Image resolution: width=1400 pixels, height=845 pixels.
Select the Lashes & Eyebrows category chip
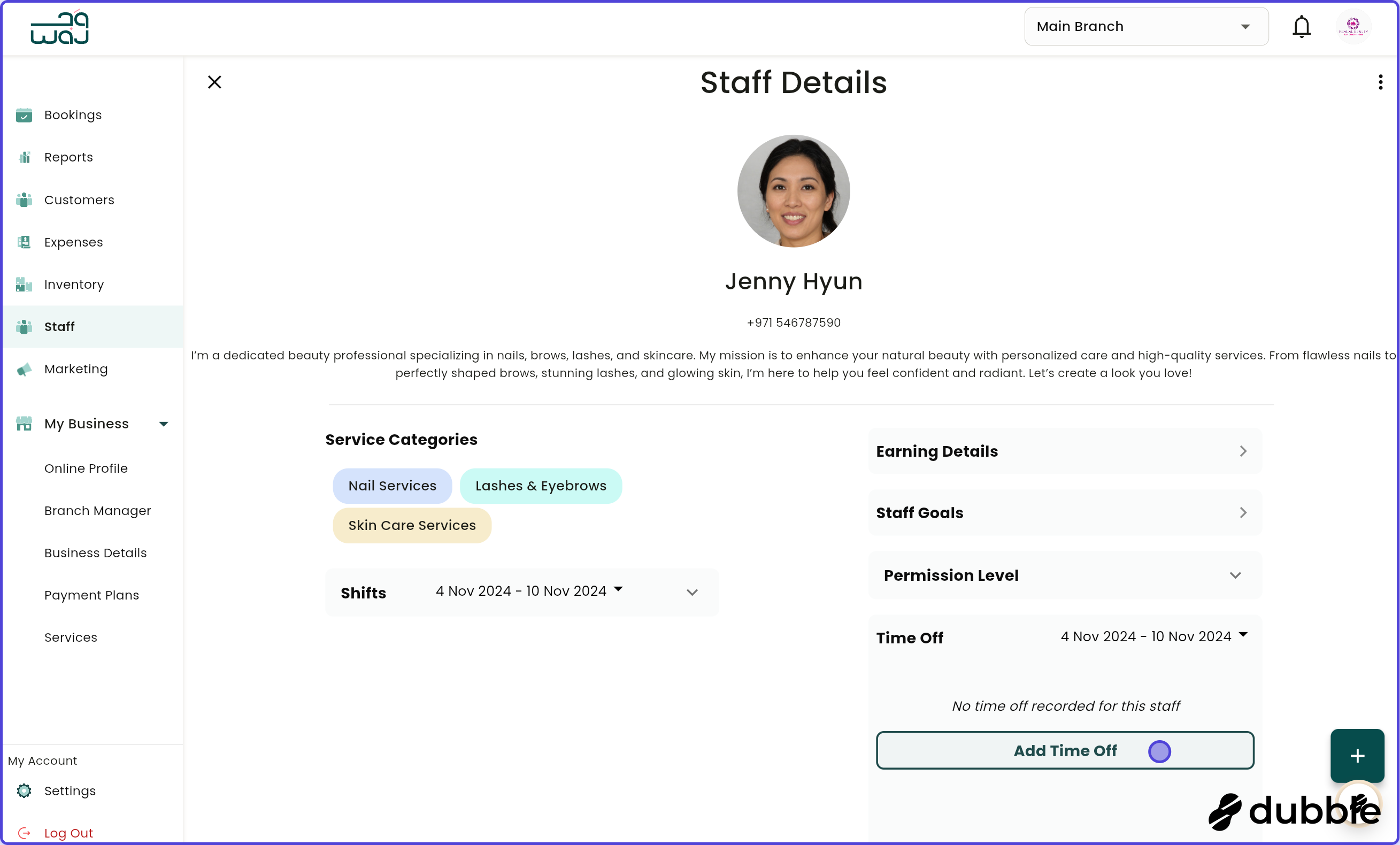[x=540, y=486]
